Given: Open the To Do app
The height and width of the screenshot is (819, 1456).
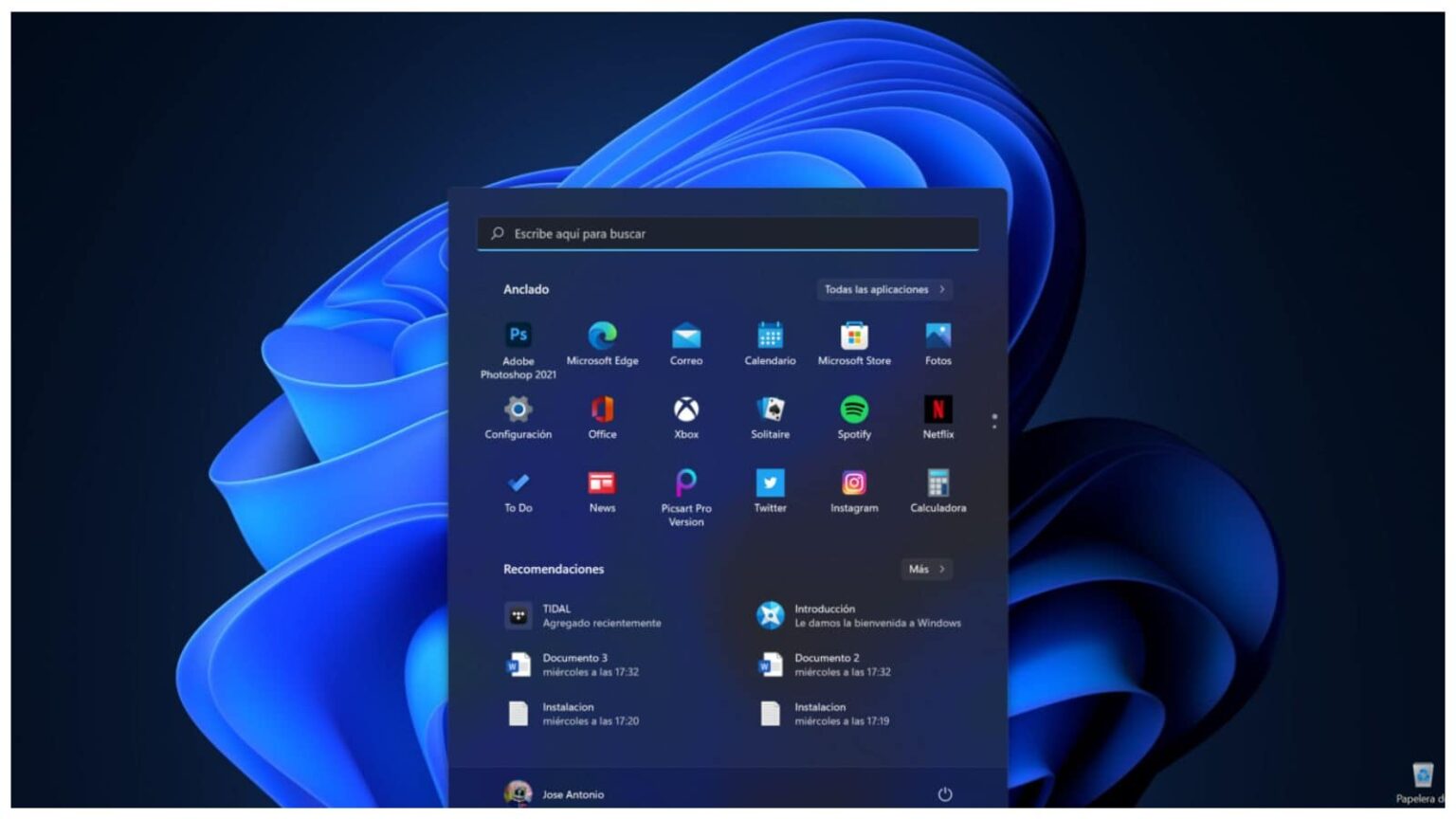Looking at the screenshot, I should tap(518, 491).
